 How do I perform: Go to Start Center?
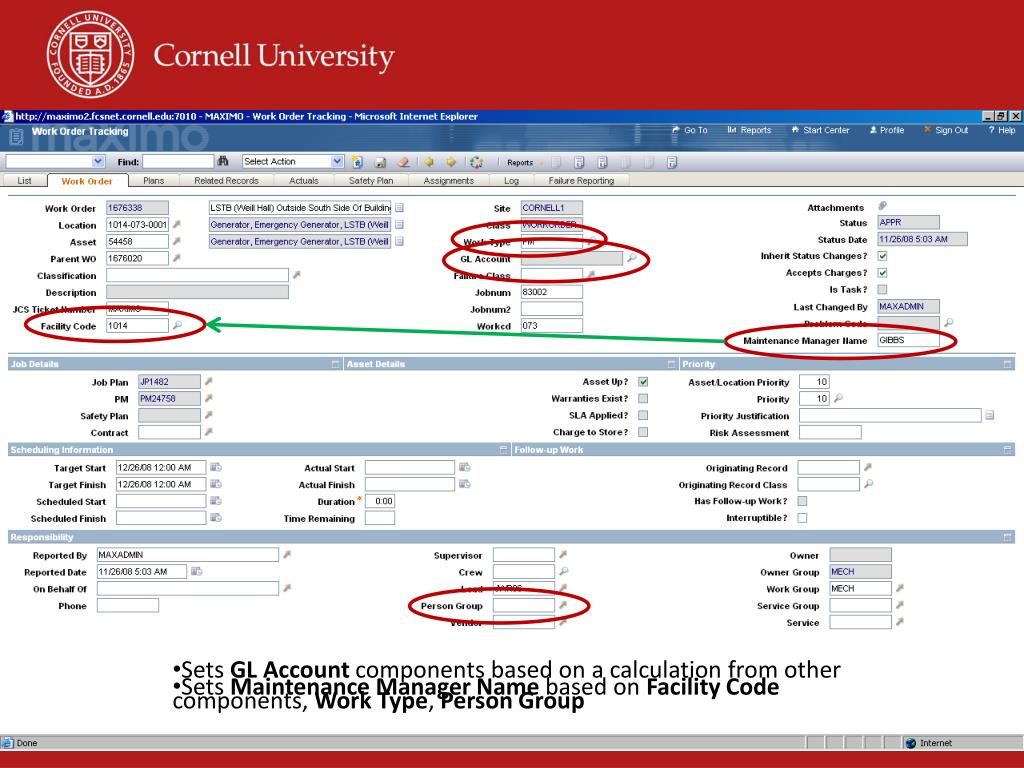[820, 130]
